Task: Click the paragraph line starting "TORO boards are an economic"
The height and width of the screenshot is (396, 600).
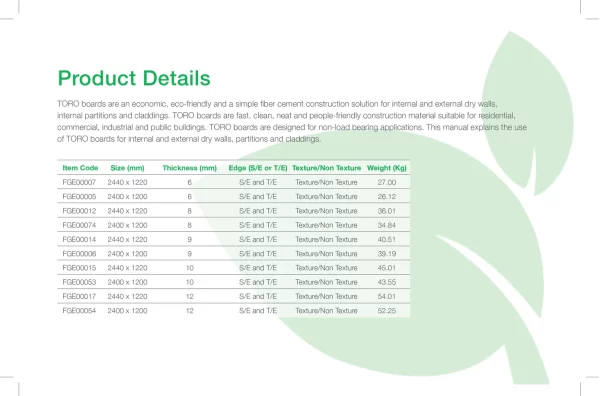Action: coord(277,104)
